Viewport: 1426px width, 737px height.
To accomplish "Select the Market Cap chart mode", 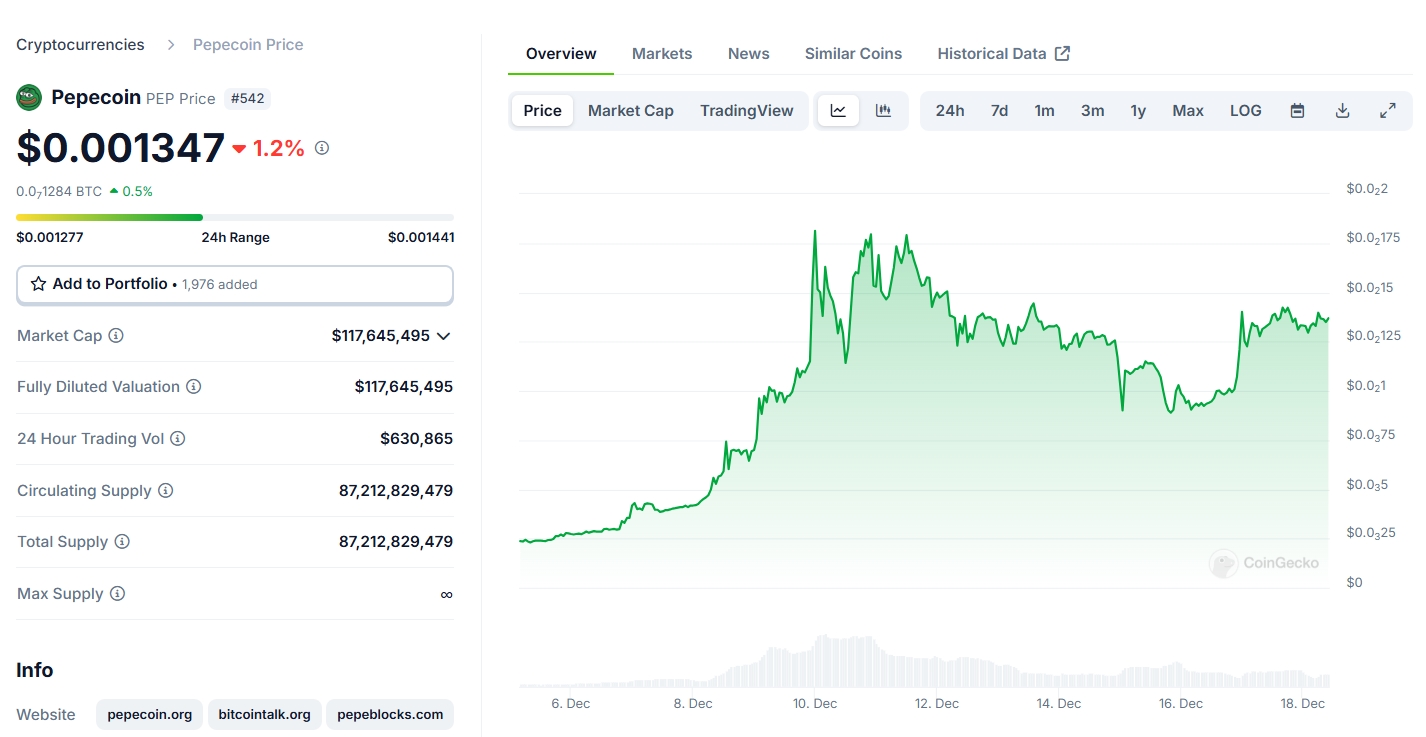I will tap(630, 111).
